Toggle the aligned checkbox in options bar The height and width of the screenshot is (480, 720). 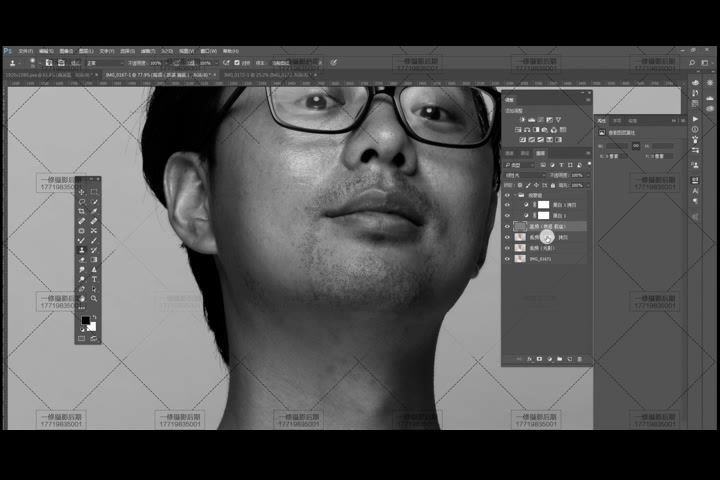pos(237,62)
